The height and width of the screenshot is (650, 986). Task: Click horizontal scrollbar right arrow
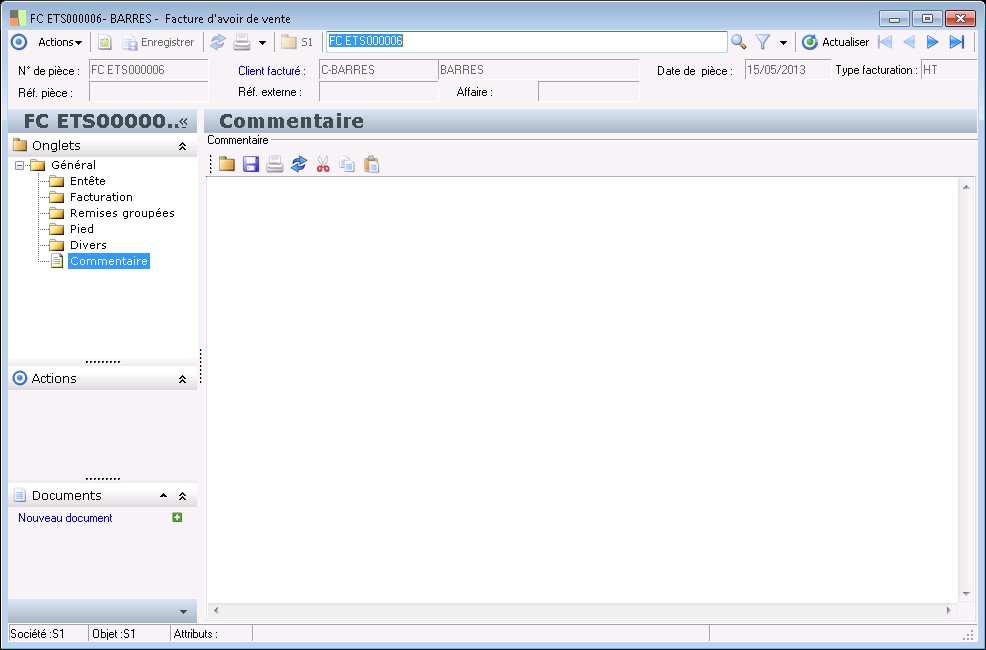pos(949,610)
